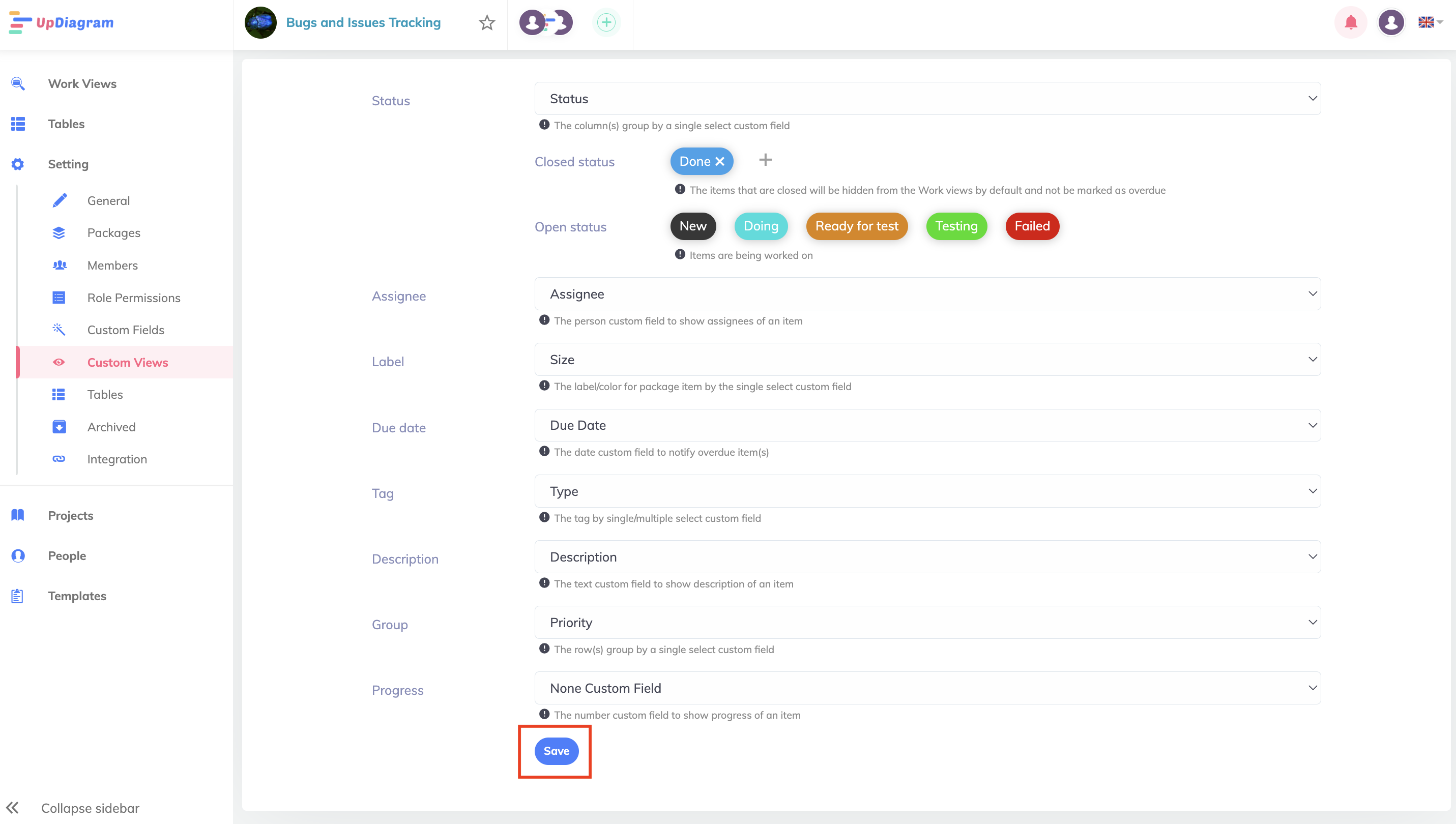Click the People person icon

[x=17, y=556]
